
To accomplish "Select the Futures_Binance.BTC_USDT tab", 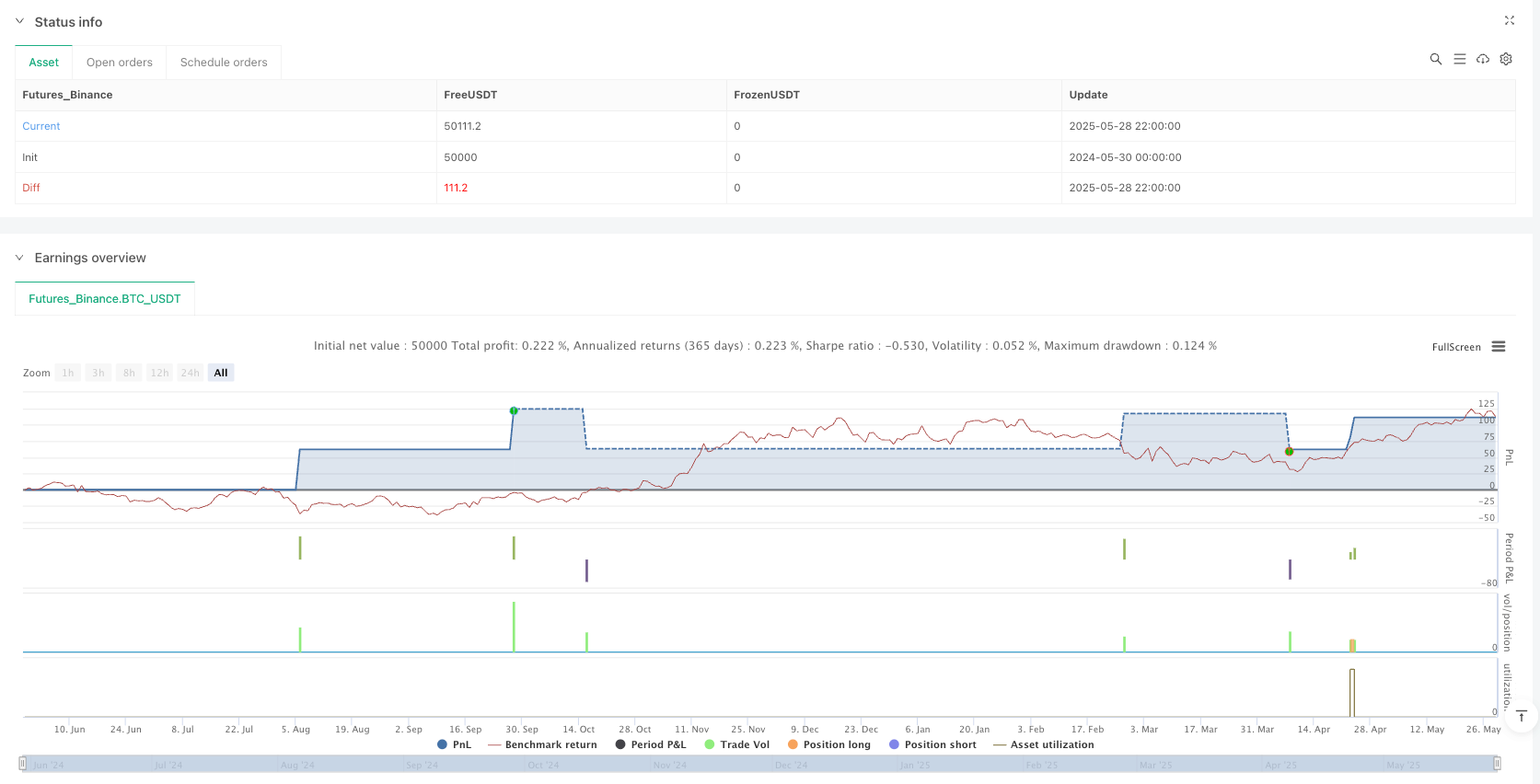I will [x=105, y=299].
